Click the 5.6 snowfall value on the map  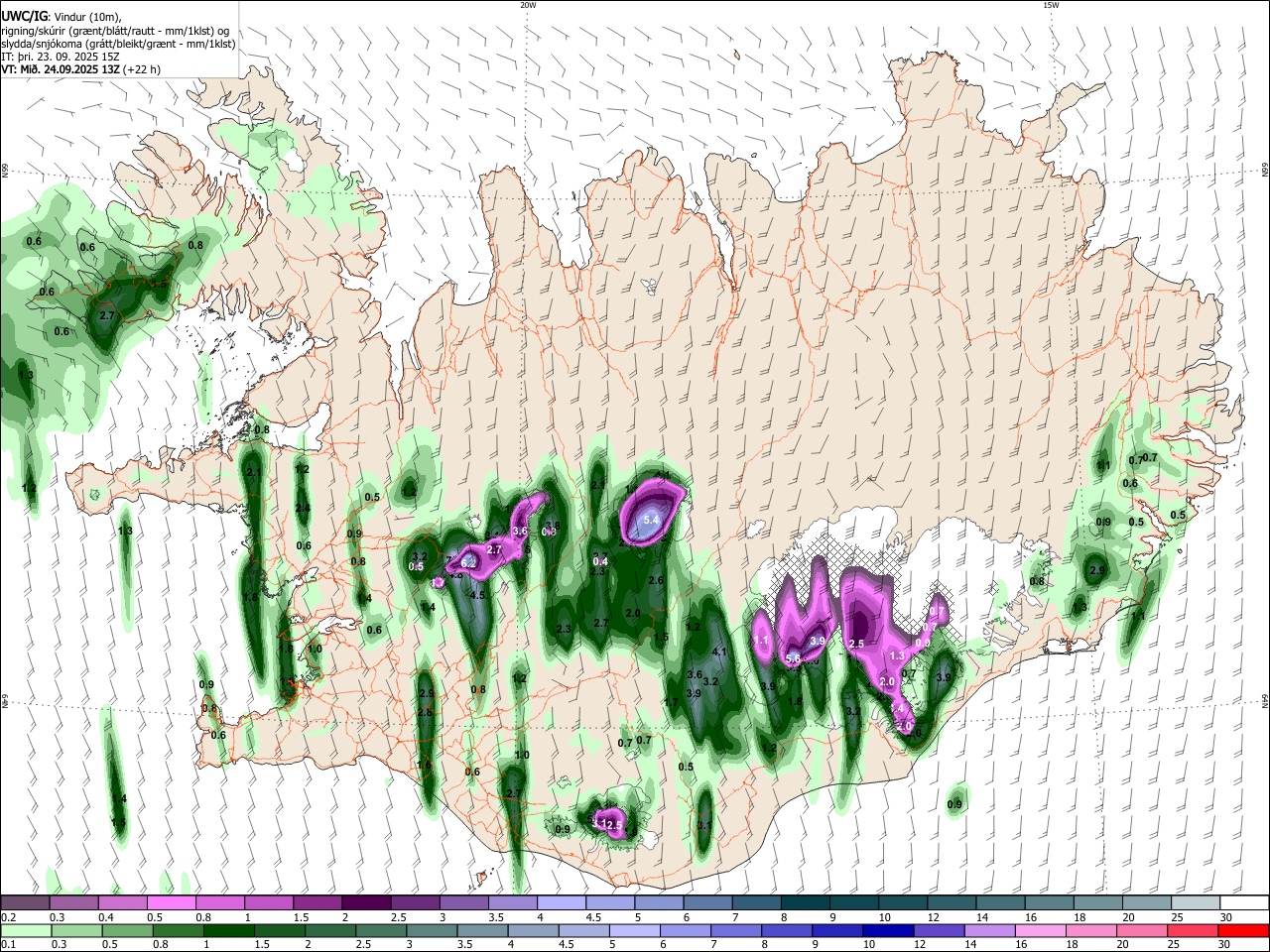click(x=793, y=659)
